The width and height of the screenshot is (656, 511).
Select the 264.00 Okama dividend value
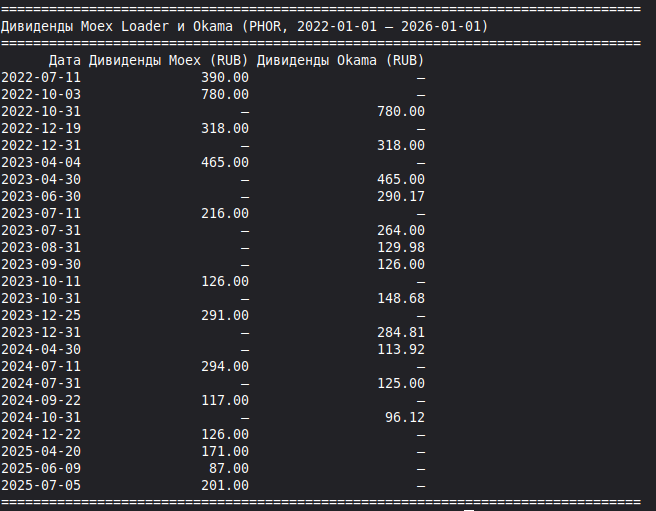tap(400, 230)
